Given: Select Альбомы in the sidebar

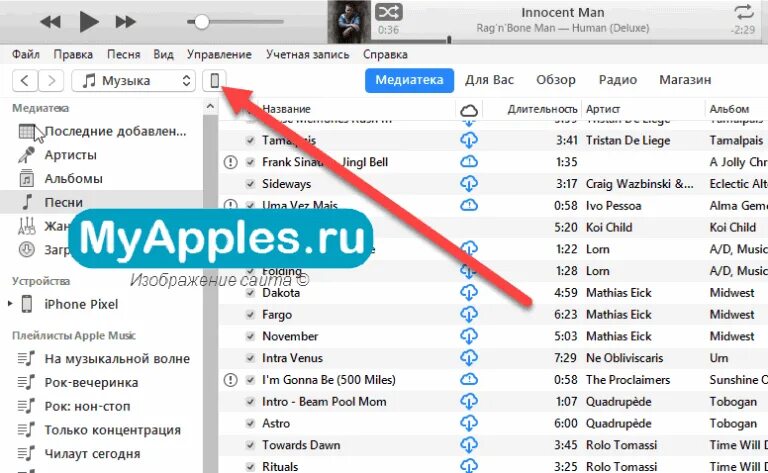Looking at the screenshot, I should [x=101, y=178].
